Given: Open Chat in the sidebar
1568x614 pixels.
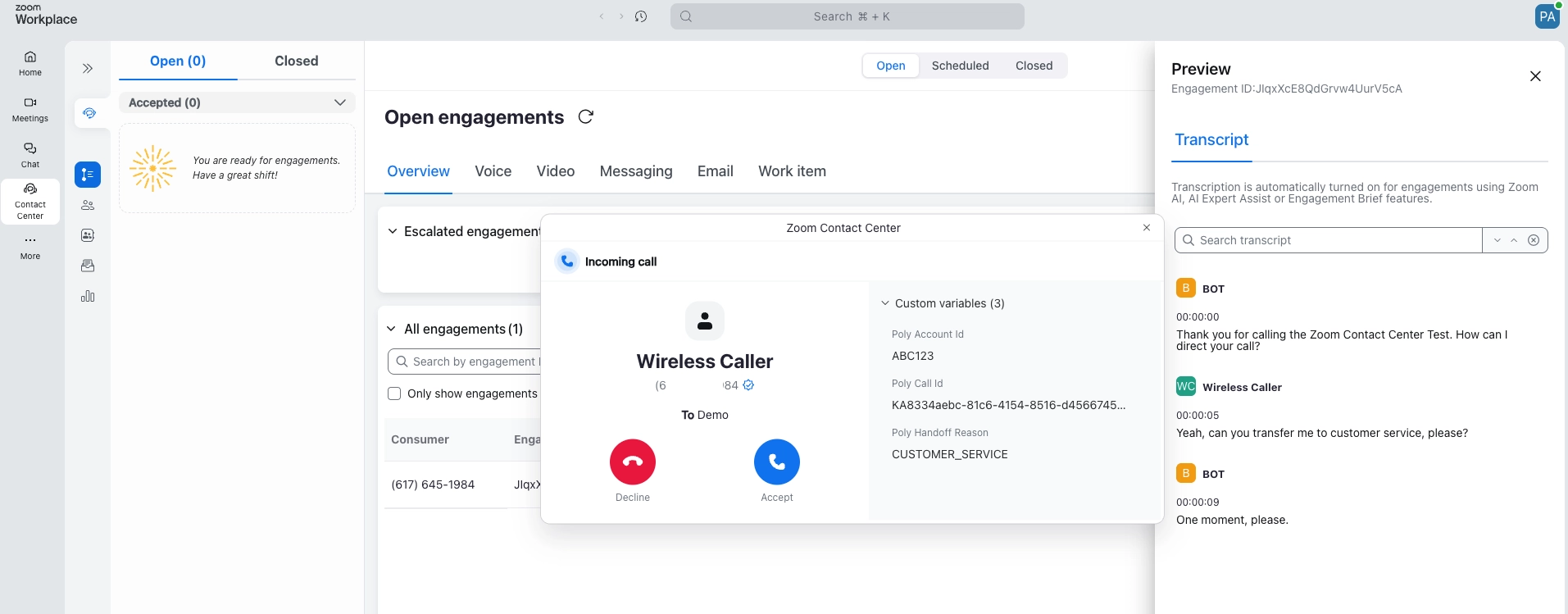Looking at the screenshot, I should (30, 155).
